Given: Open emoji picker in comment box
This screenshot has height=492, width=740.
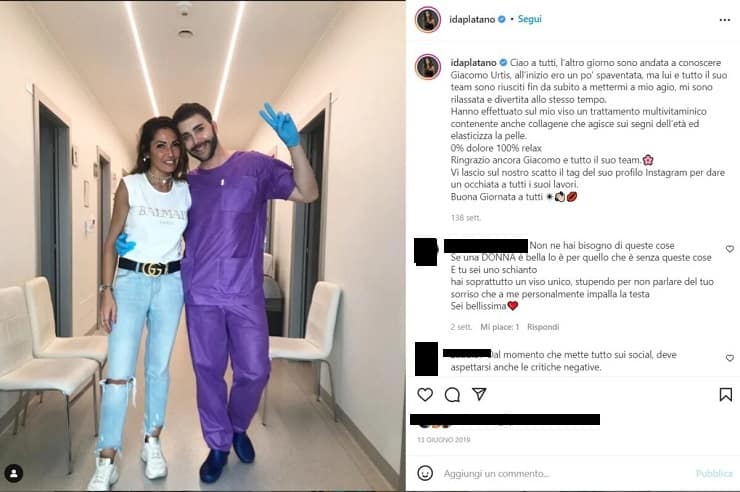Looking at the screenshot, I should (425, 473).
